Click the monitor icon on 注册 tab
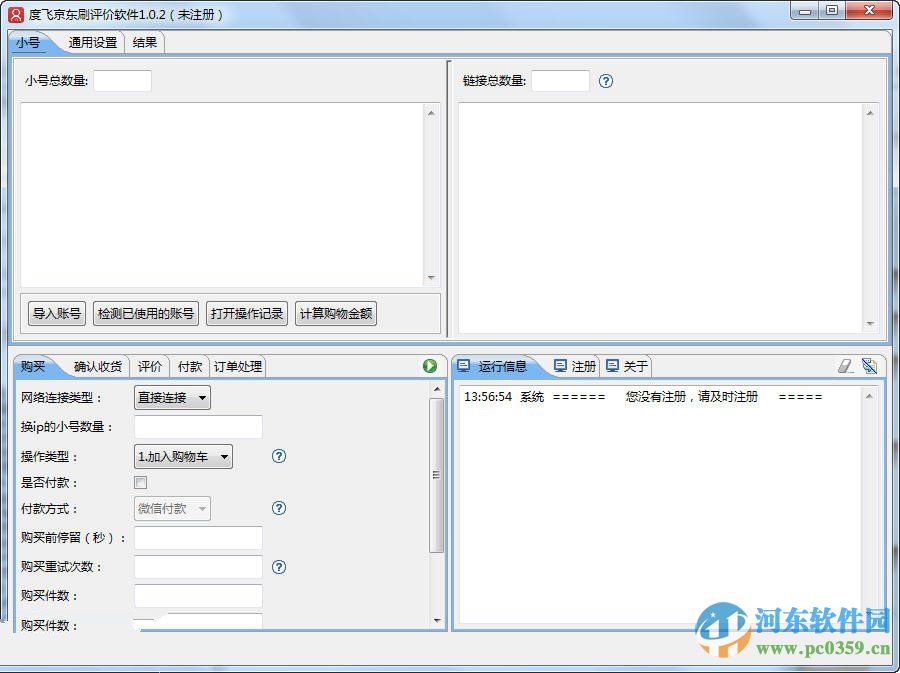The width and height of the screenshot is (900, 673). click(x=560, y=365)
